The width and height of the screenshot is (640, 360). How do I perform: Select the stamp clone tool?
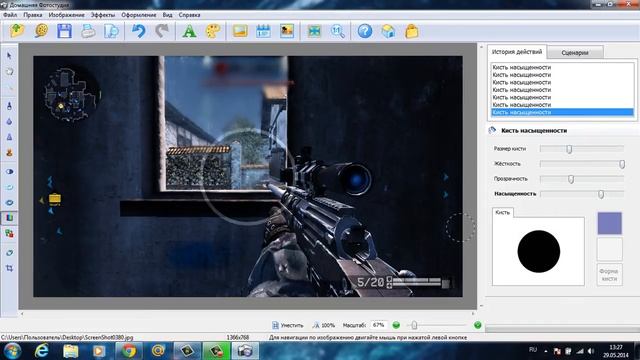(9, 152)
